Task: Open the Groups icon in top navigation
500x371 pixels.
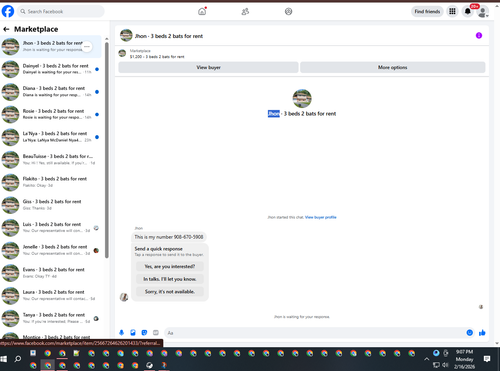Action: tap(288, 11)
